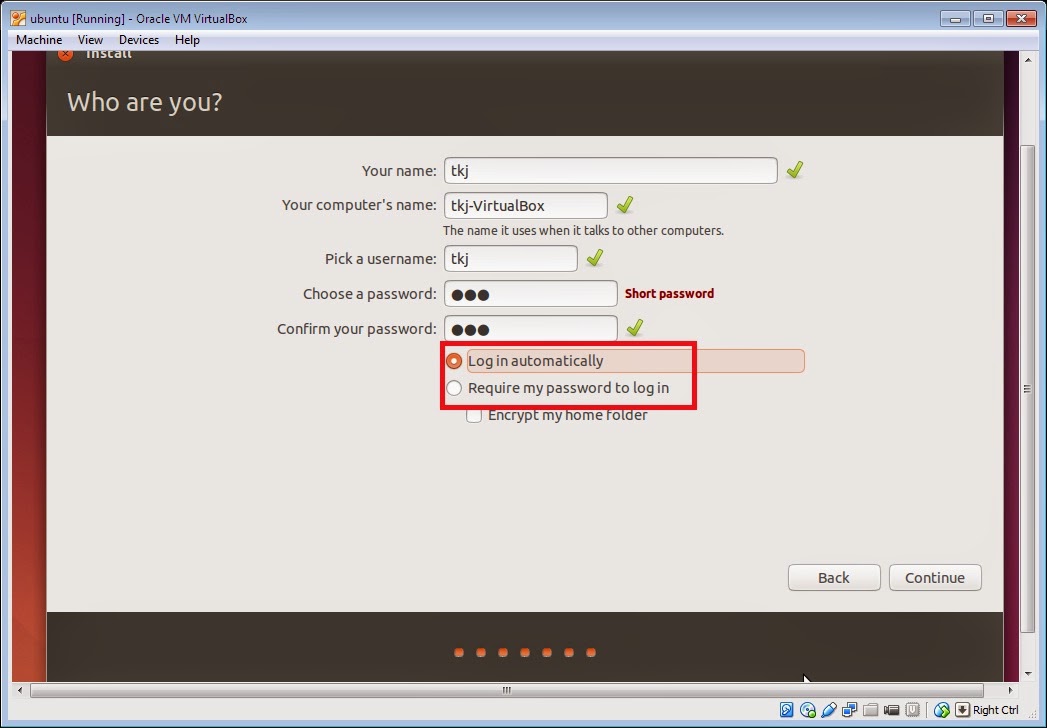Click the orange Install close icon
Image resolution: width=1047 pixels, height=728 pixels.
[x=65, y=55]
